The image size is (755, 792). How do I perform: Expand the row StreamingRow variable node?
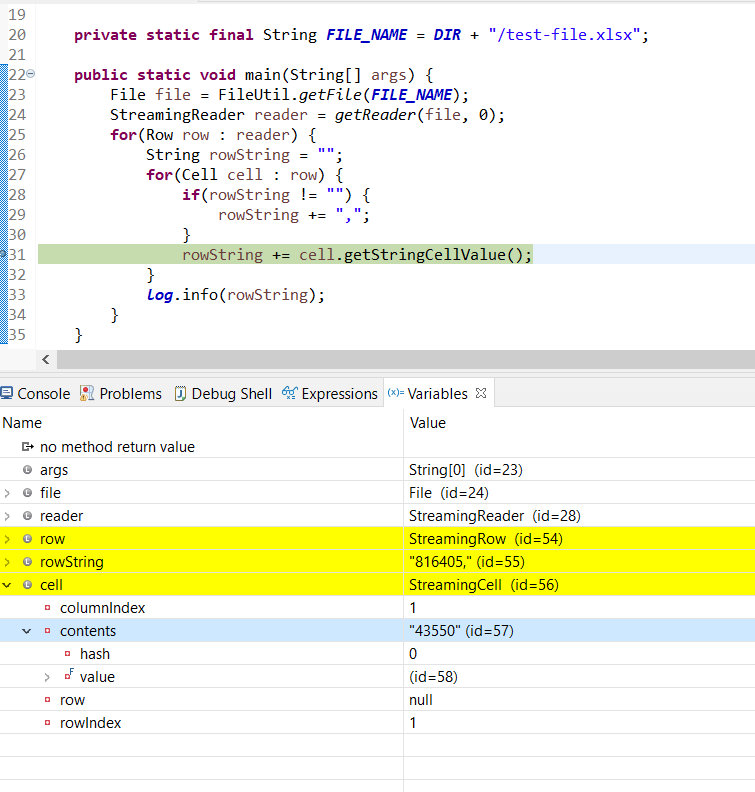pos(7,539)
